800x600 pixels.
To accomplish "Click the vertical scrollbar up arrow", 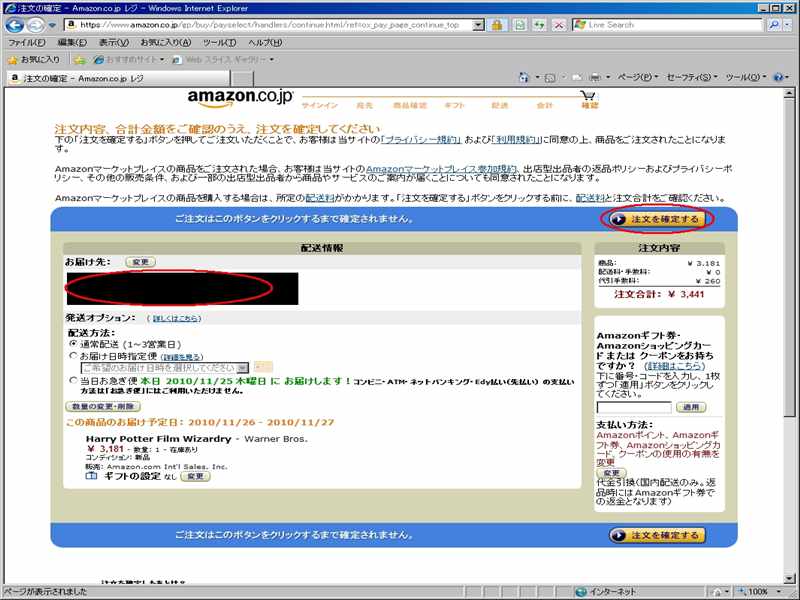I will tap(789, 93).
